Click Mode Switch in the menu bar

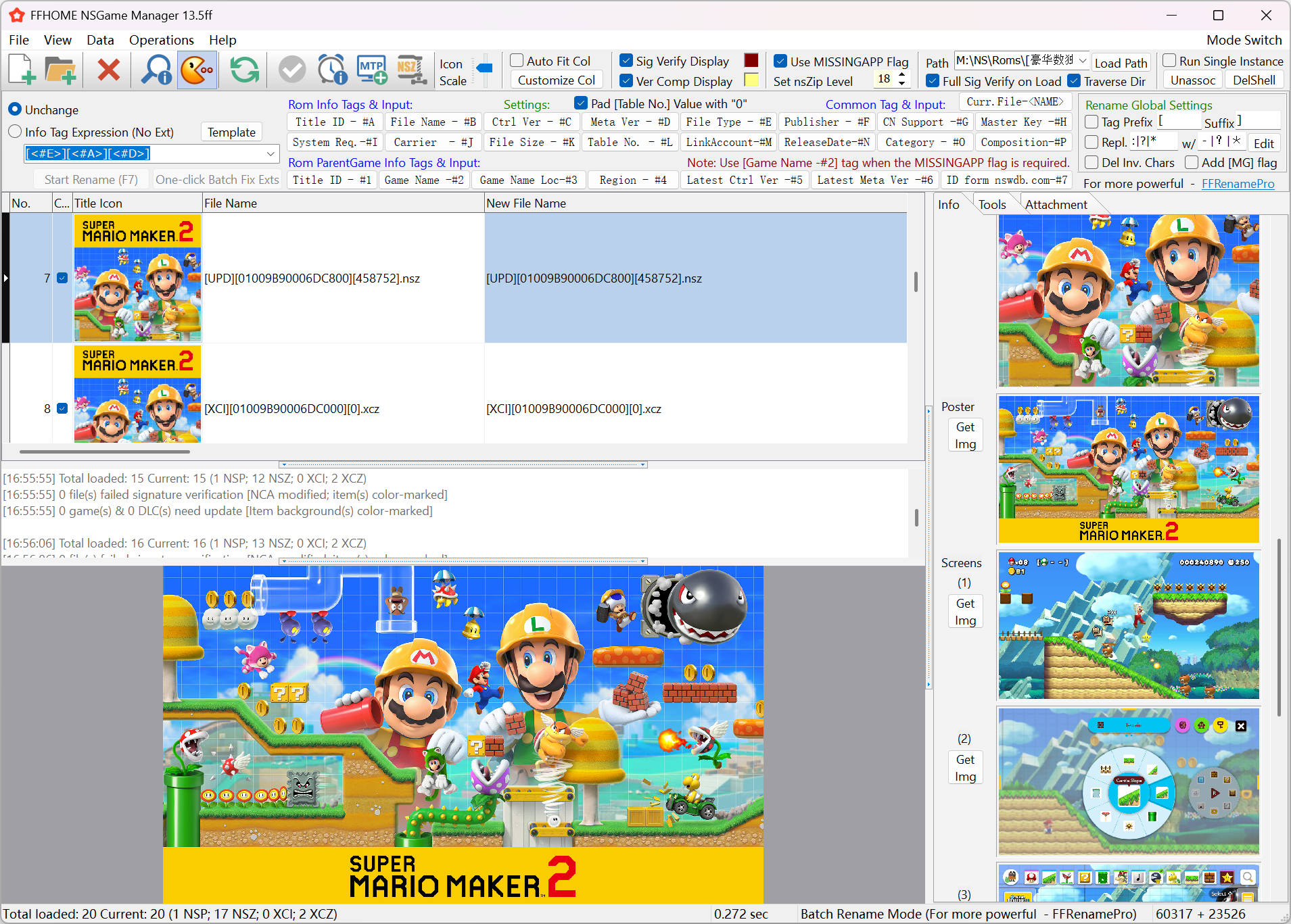click(x=1244, y=40)
